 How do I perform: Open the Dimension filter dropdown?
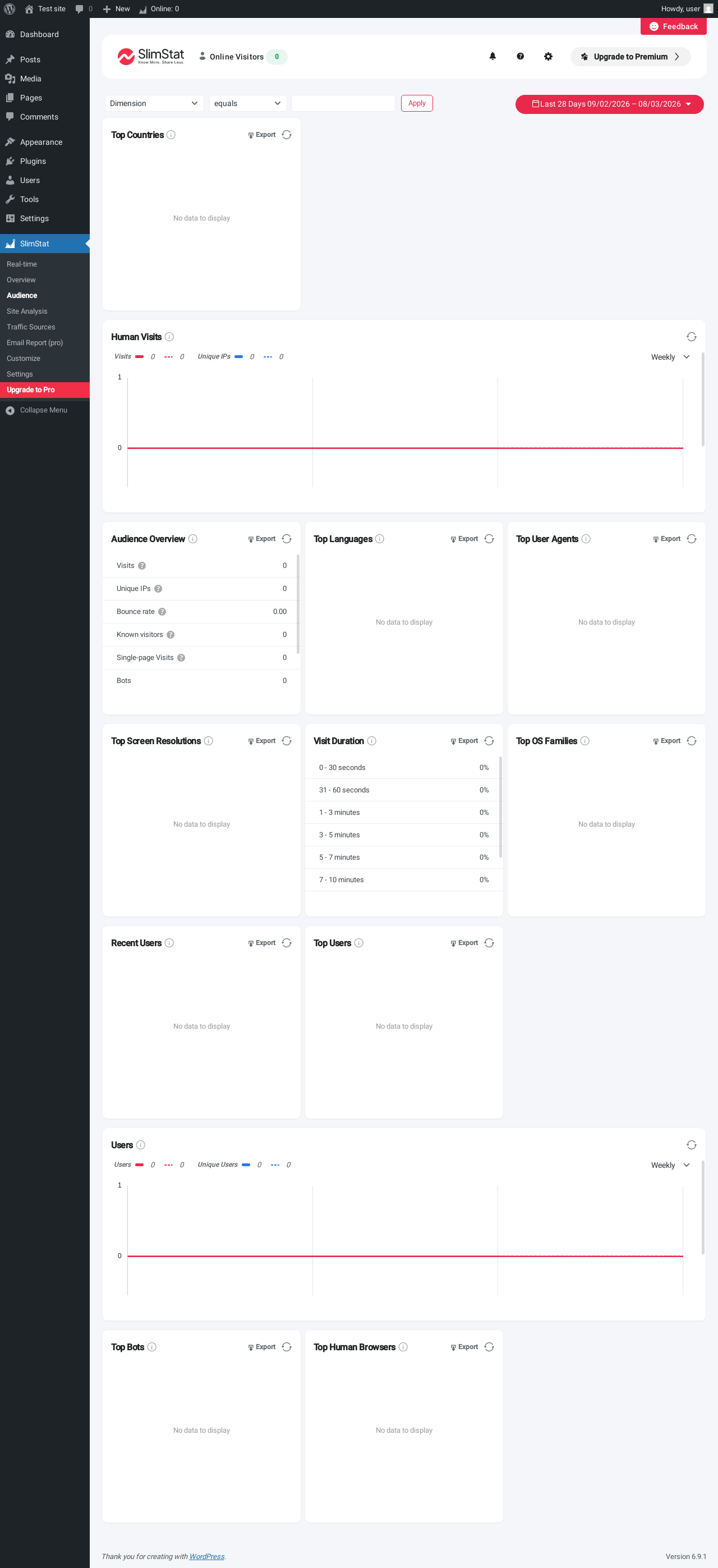point(154,103)
